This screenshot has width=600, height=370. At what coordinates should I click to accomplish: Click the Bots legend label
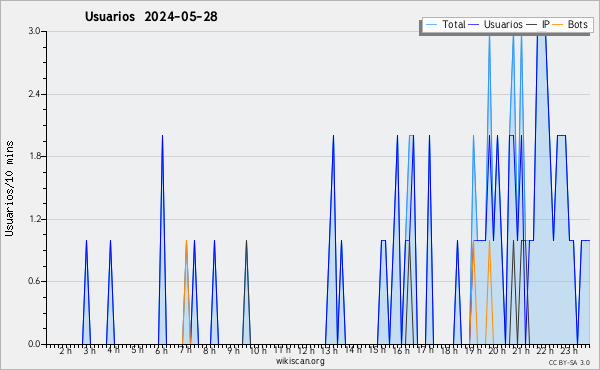577,24
